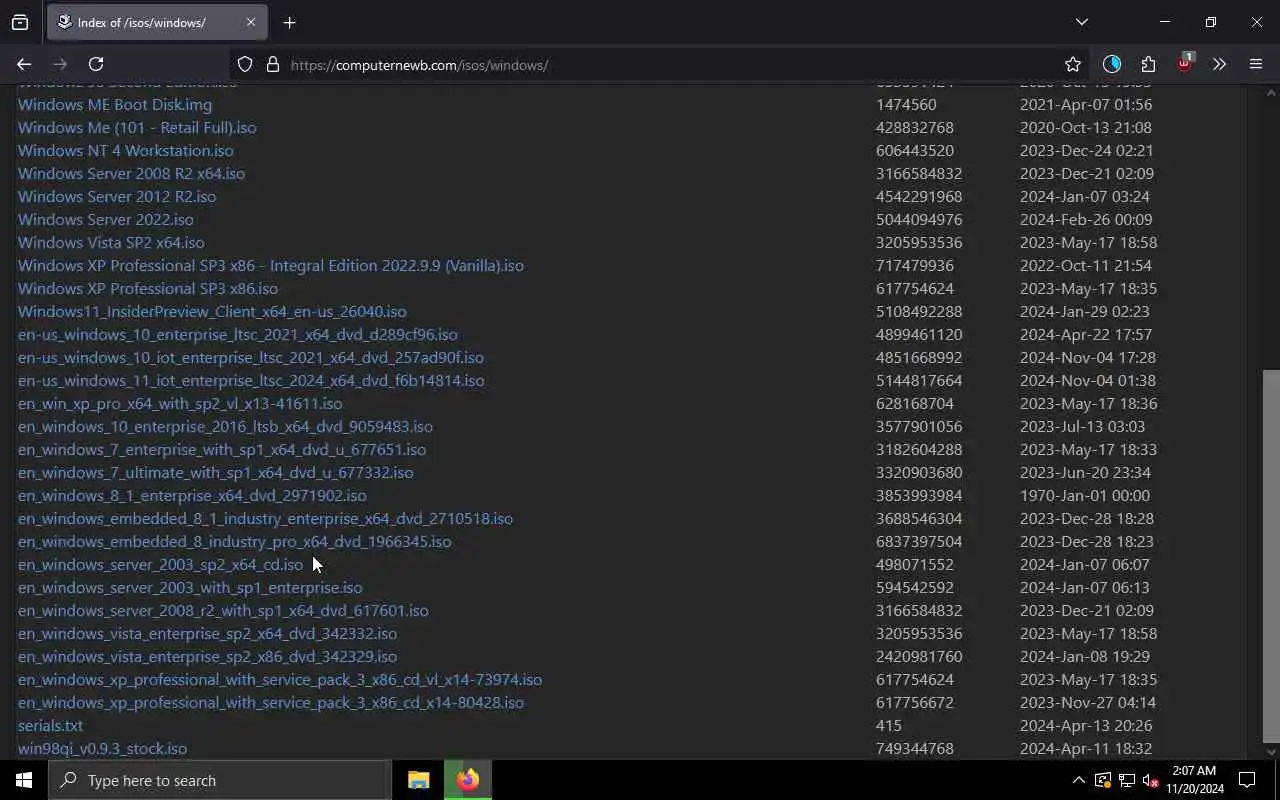Open the clock showing 2:07 AM
This screenshot has width=1280, height=800.
click(1194, 780)
